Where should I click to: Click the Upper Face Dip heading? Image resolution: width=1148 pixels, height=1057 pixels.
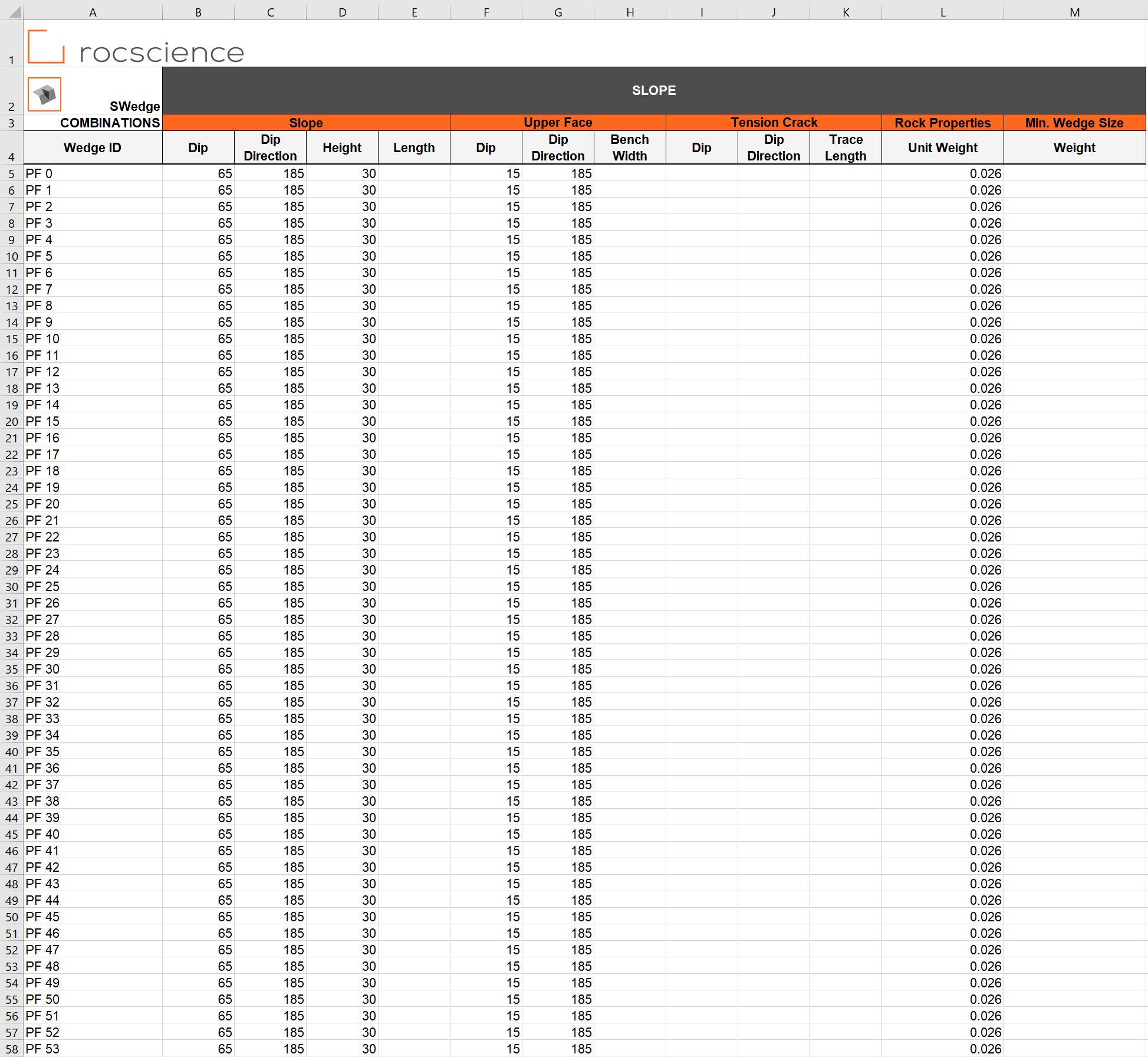(x=486, y=147)
